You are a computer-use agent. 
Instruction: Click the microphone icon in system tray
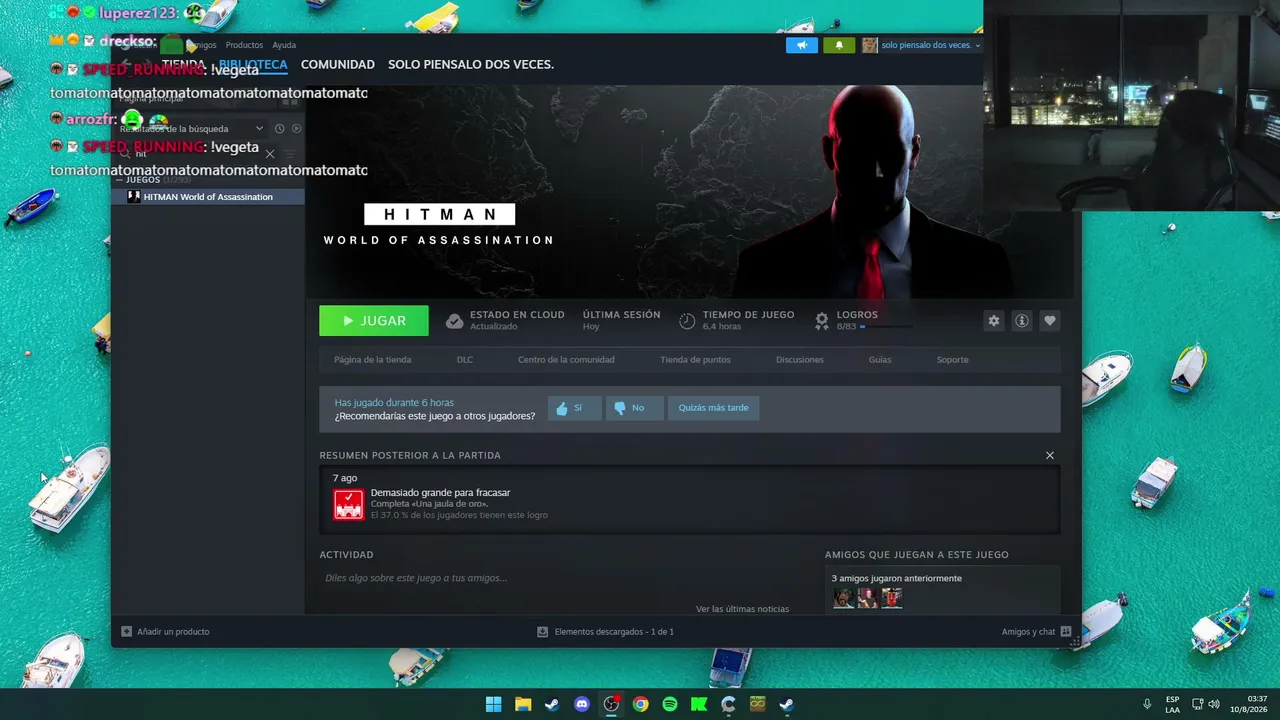(x=1147, y=704)
